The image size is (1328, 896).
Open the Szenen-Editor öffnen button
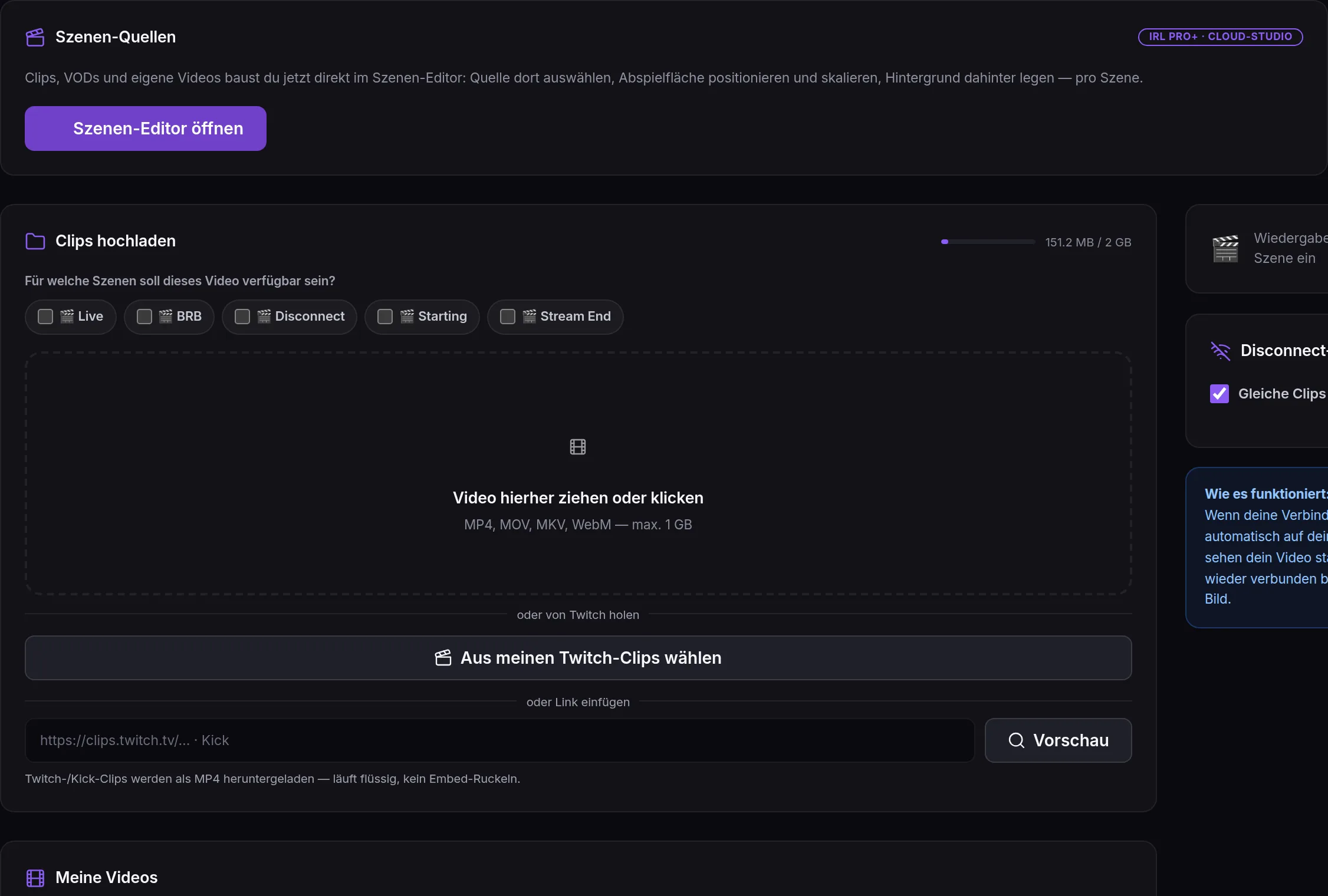pyautogui.click(x=146, y=129)
